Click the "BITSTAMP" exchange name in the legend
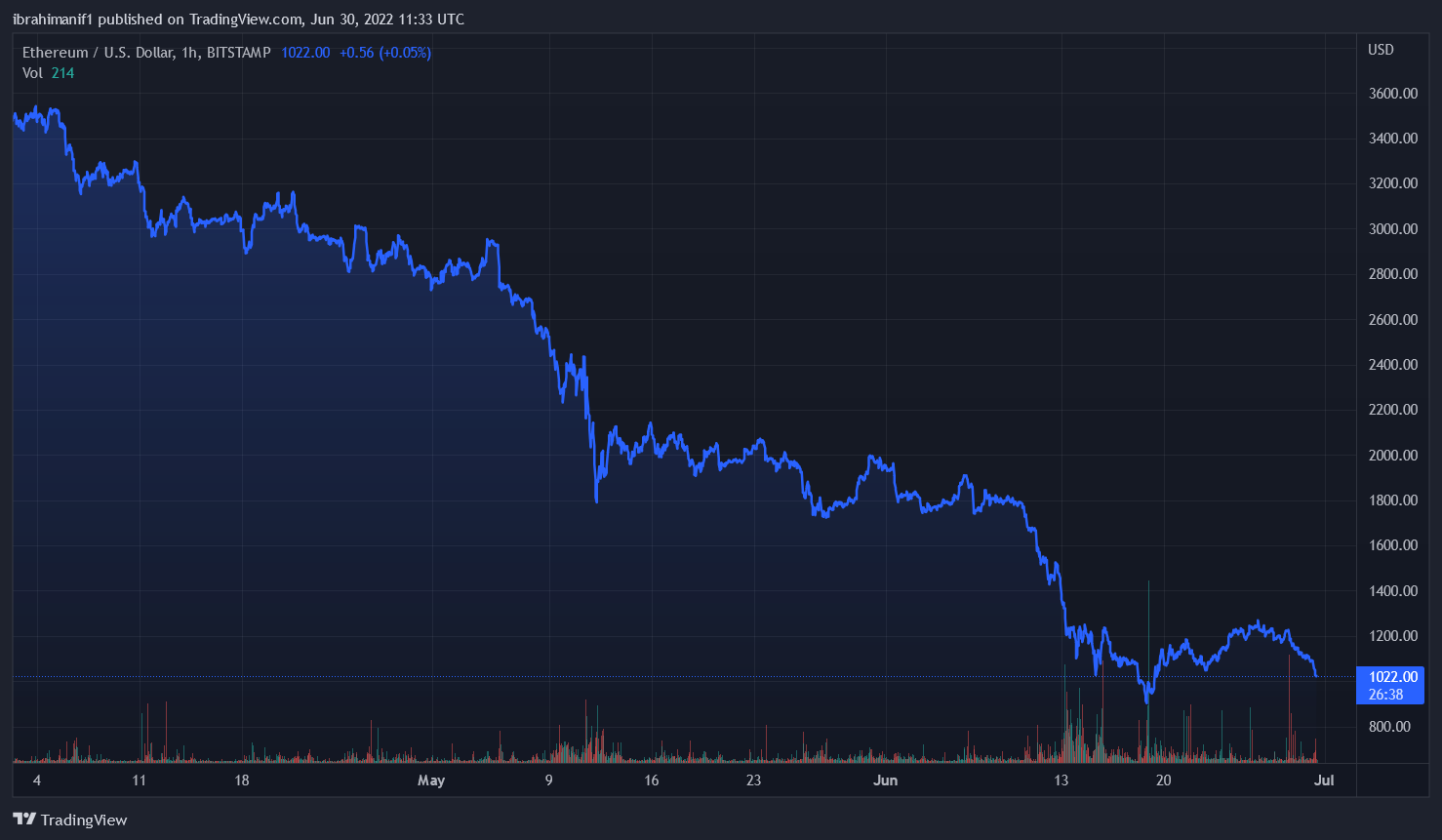The height and width of the screenshot is (840, 1442). tap(238, 53)
